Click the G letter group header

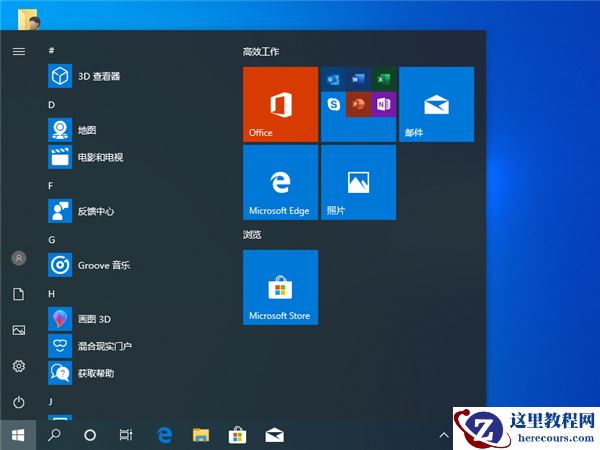tap(52, 240)
